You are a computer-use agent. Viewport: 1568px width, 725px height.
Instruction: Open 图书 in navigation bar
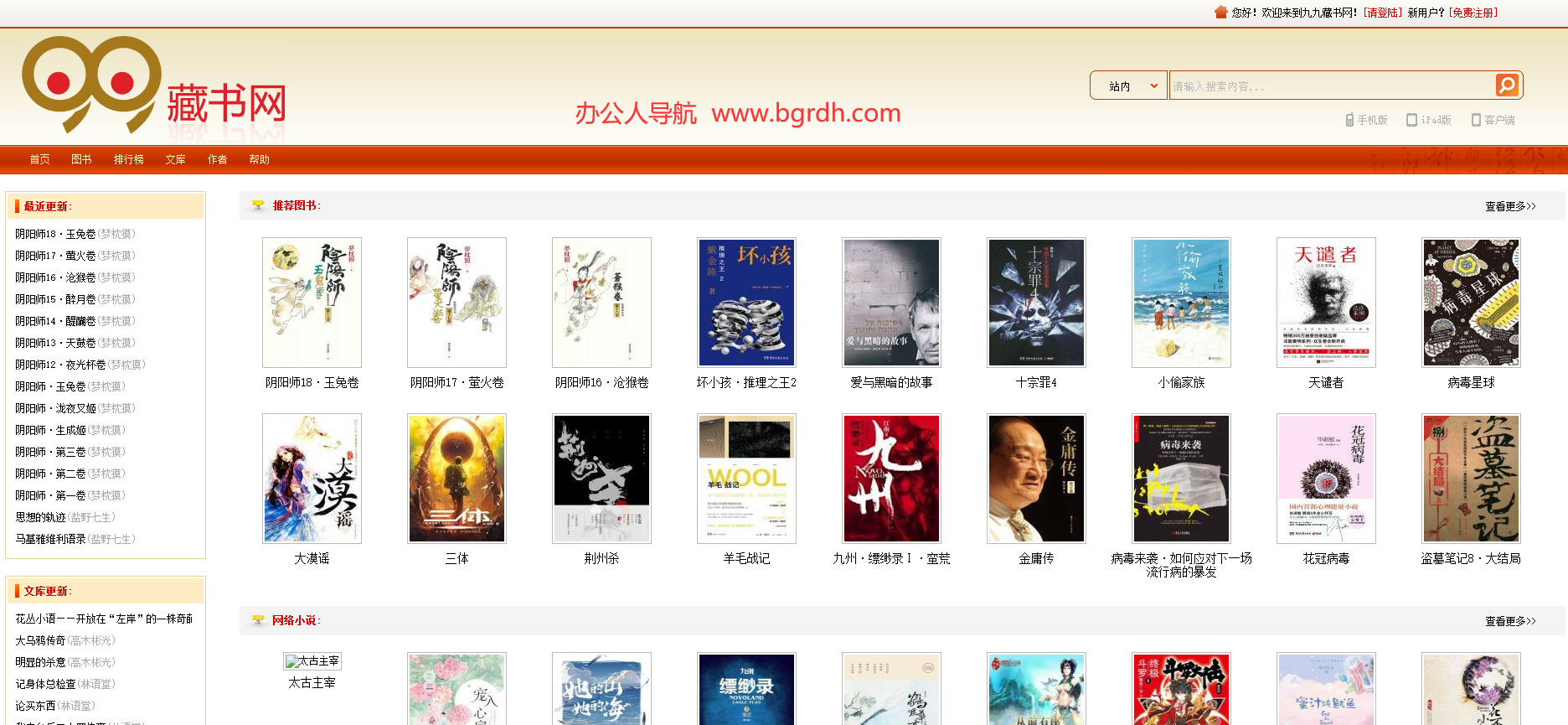click(81, 159)
